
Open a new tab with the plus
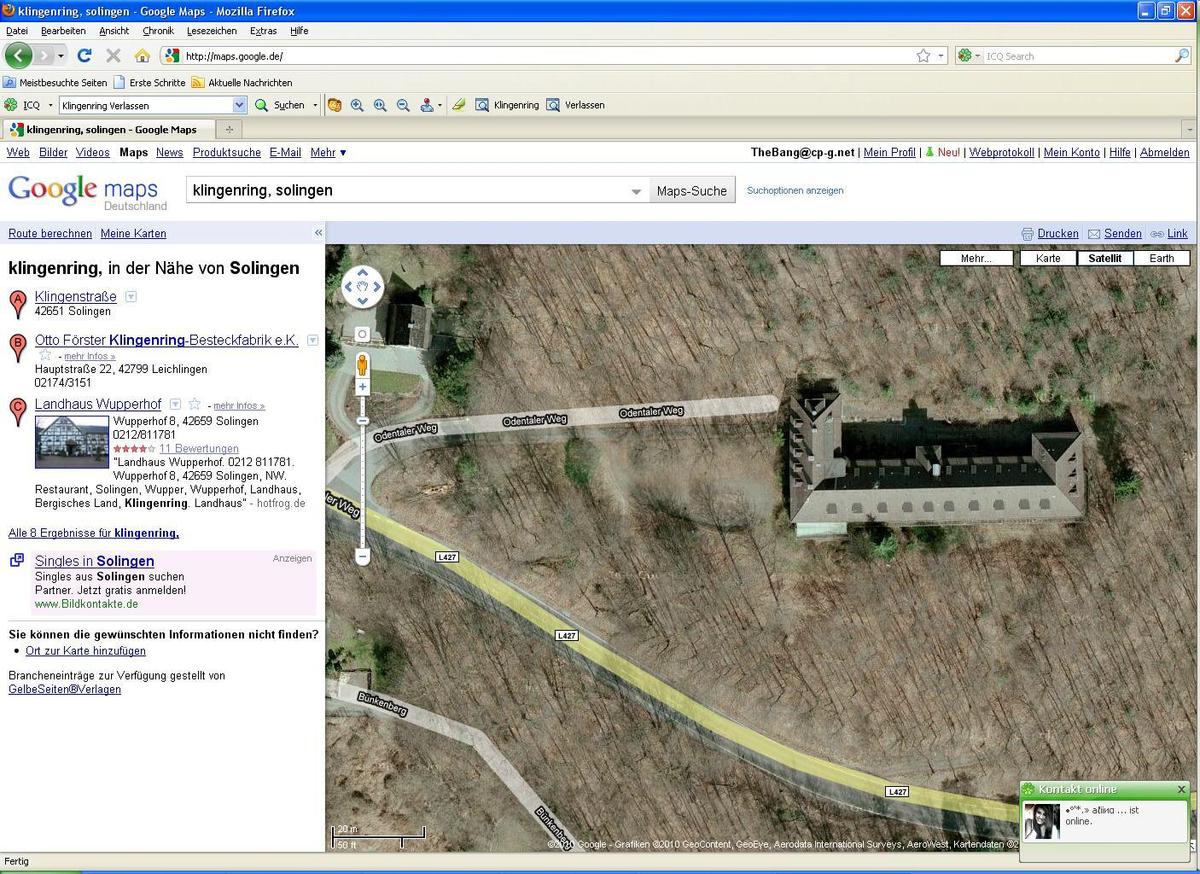tap(229, 129)
